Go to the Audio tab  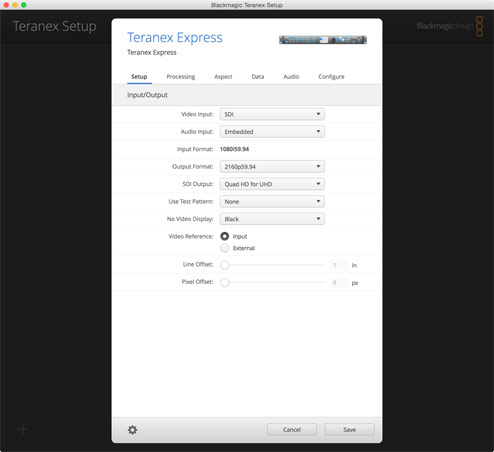tap(291, 77)
